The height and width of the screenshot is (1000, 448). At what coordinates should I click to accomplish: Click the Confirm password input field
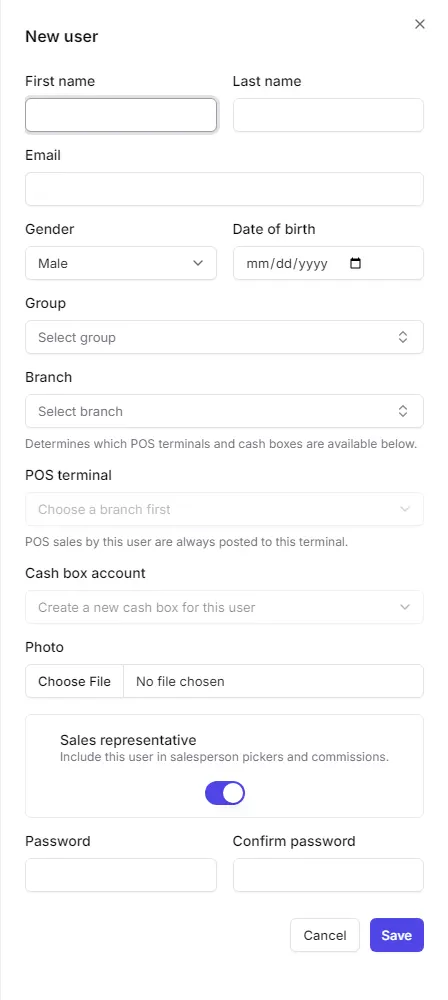[328, 875]
